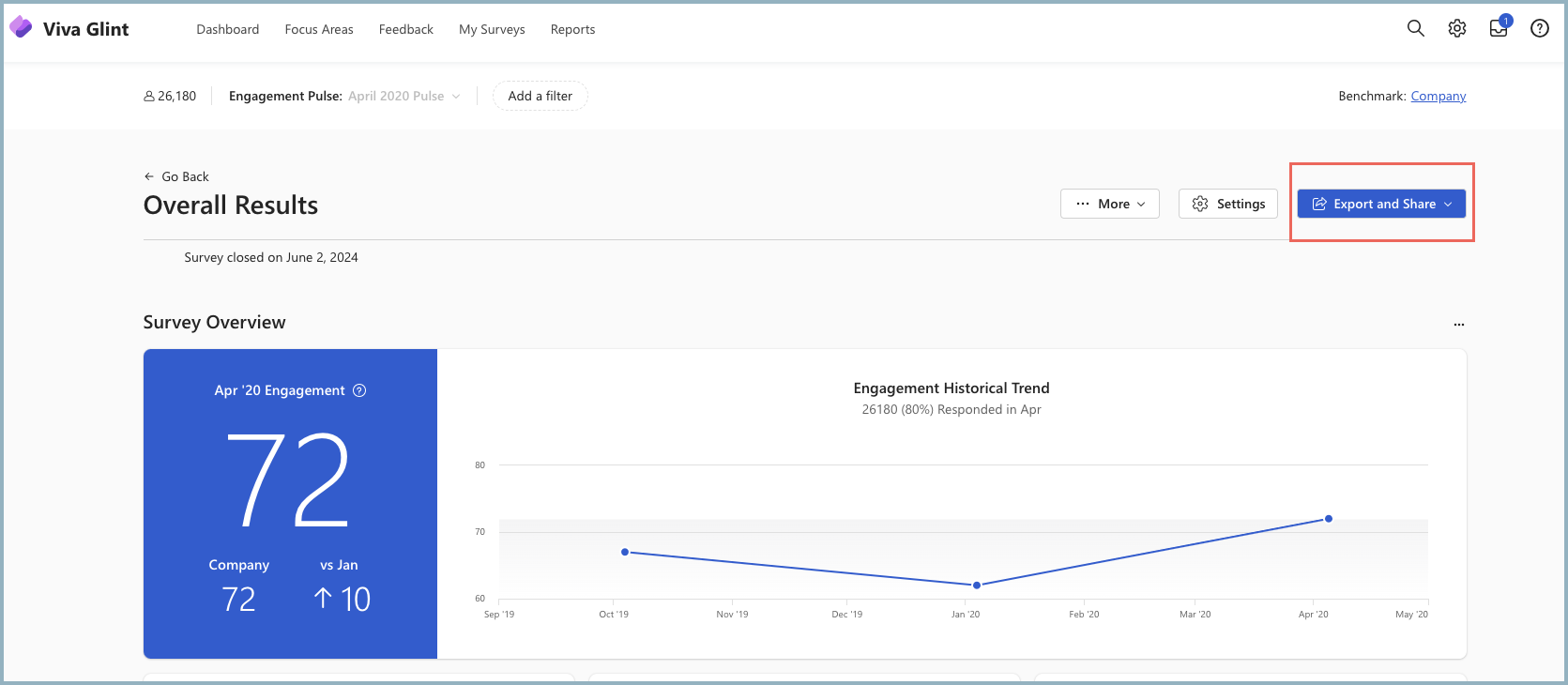
Task: Open Reports in navigation
Action: [573, 29]
